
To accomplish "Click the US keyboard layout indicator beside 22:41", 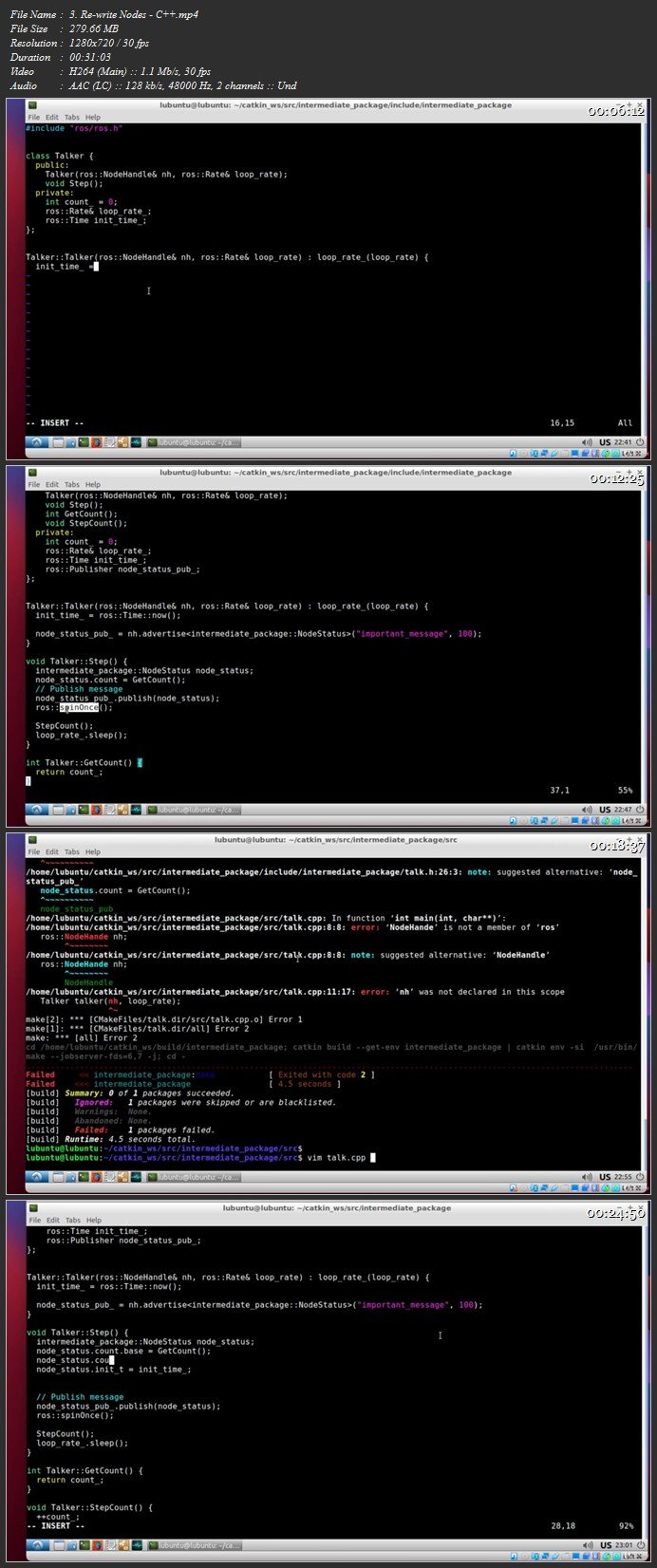I will 605,442.
